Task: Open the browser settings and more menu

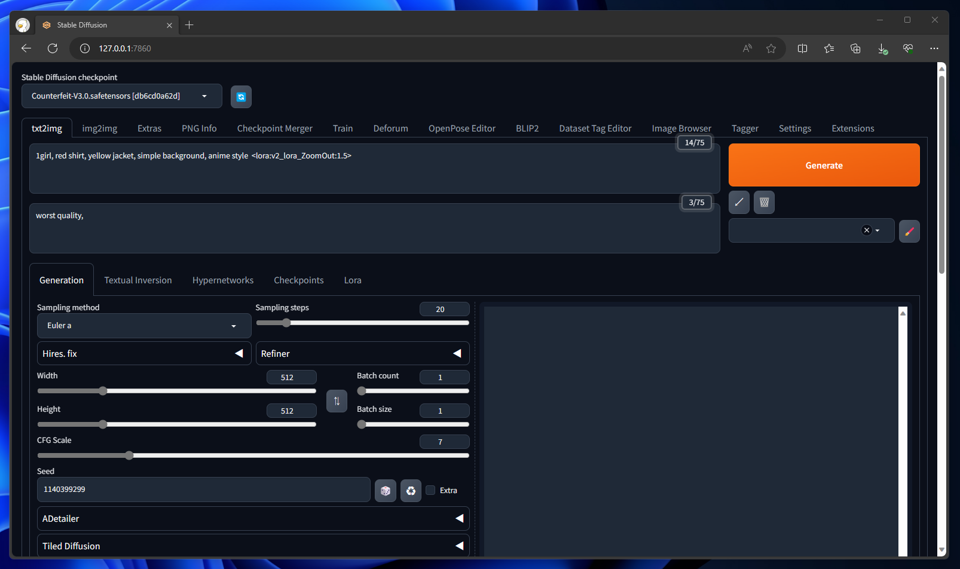Action: tap(934, 48)
